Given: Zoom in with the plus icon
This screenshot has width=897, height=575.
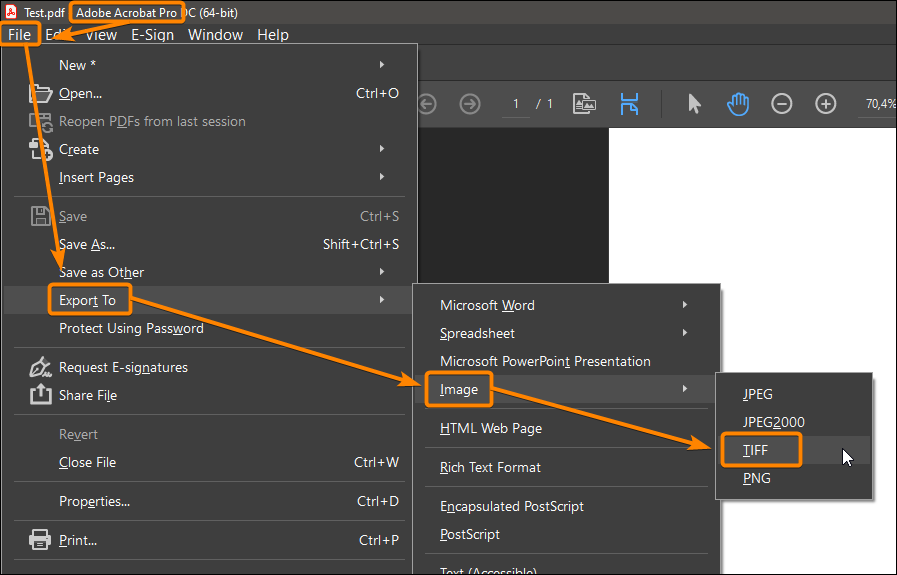Looking at the screenshot, I should [x=825, y=104].
